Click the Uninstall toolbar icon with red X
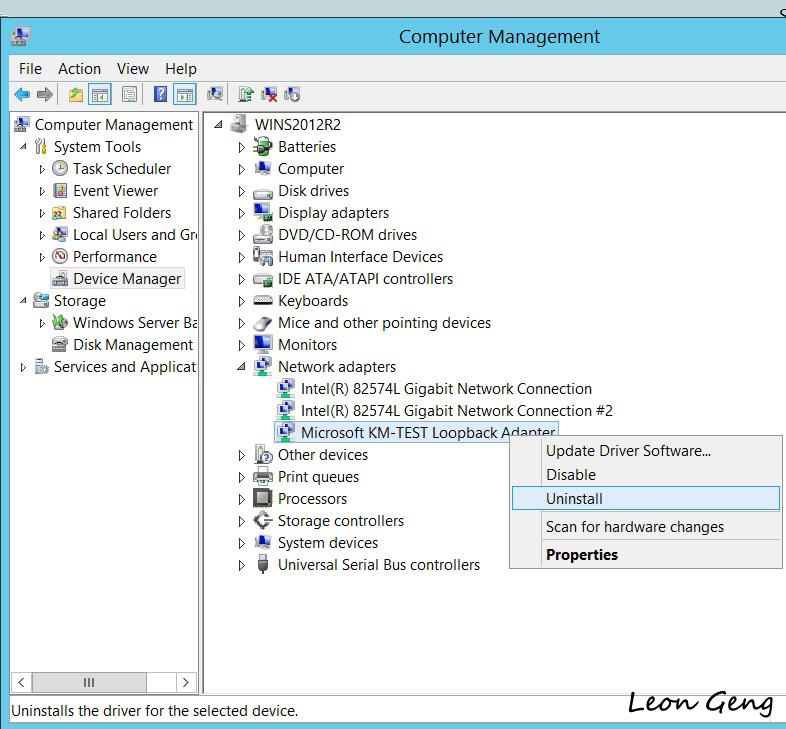Image resolution: width=786 pixels, height=729 pixels. [x=269, y=94]
